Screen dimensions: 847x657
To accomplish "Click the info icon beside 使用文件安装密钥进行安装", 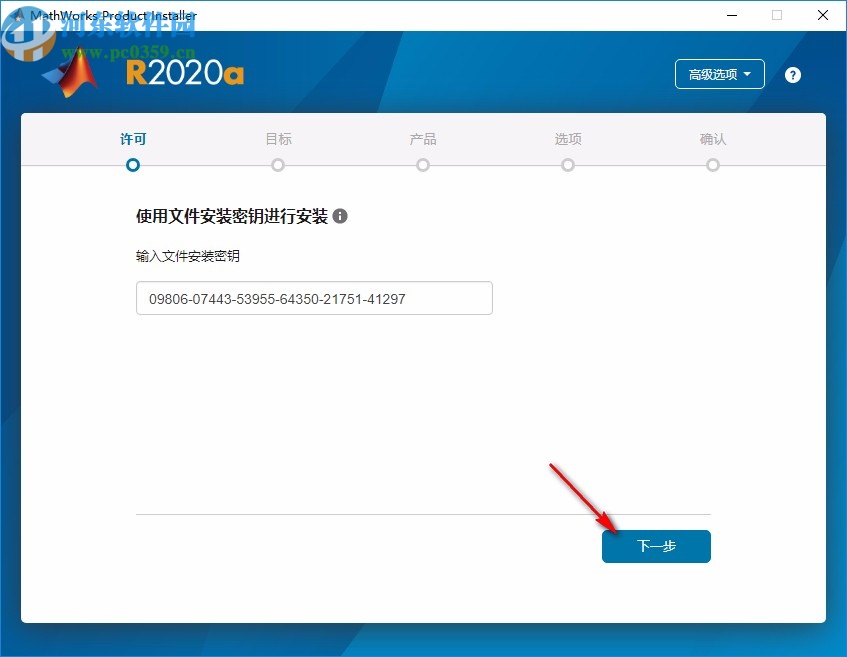I will (340, 215).
